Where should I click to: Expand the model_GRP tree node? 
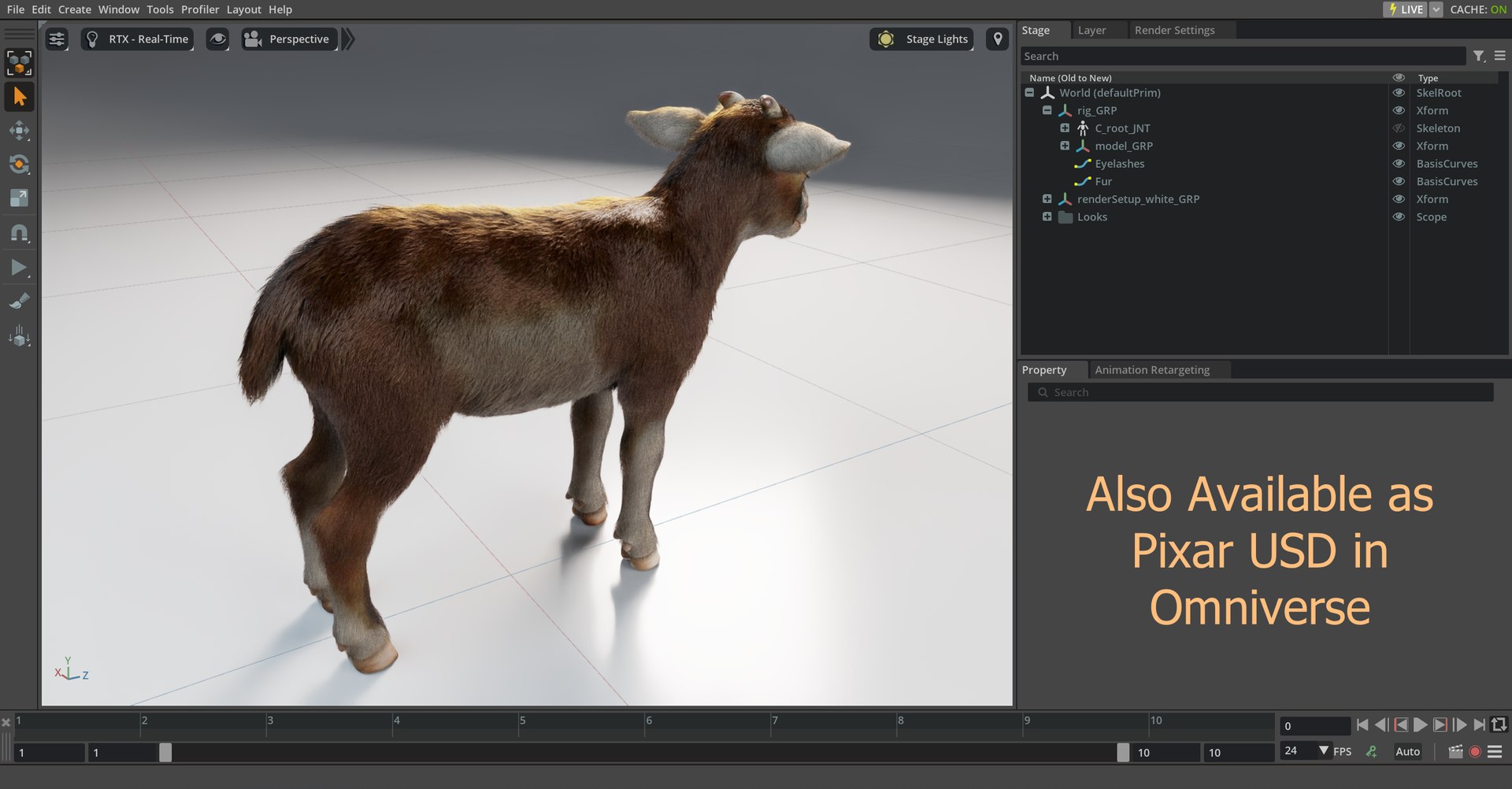pos(1065,146)
